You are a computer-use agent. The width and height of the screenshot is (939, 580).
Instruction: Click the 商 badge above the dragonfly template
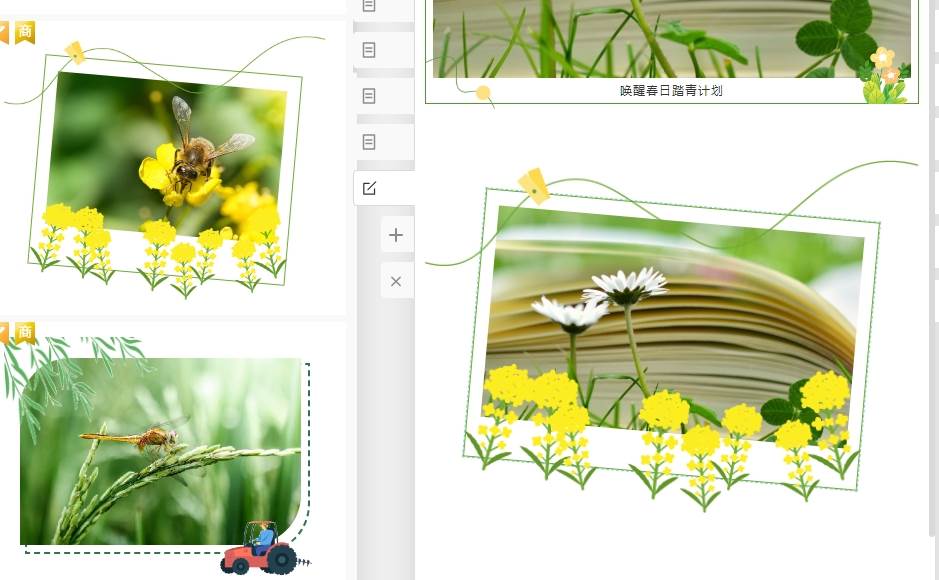tap(24, 332)
